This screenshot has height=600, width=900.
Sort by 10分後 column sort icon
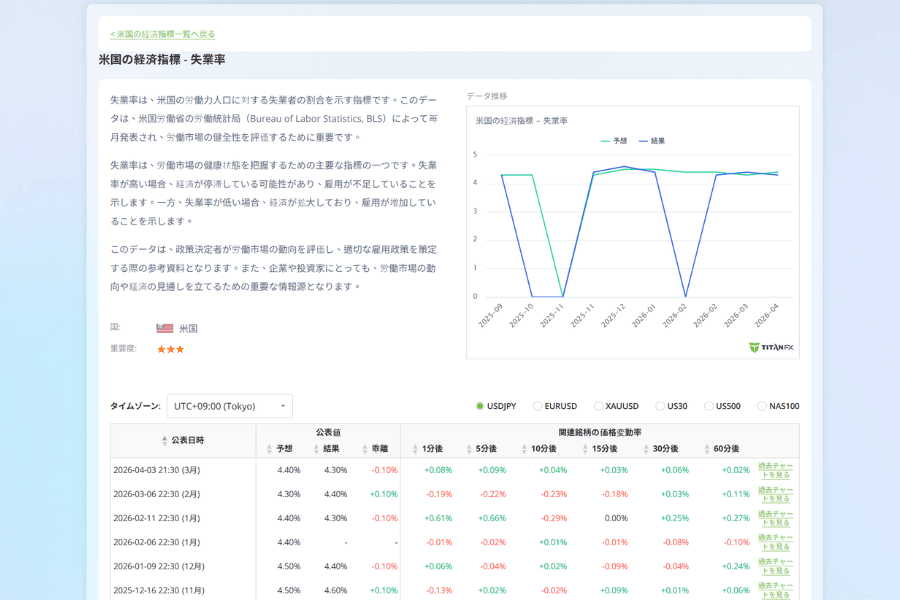pos(524,449)
